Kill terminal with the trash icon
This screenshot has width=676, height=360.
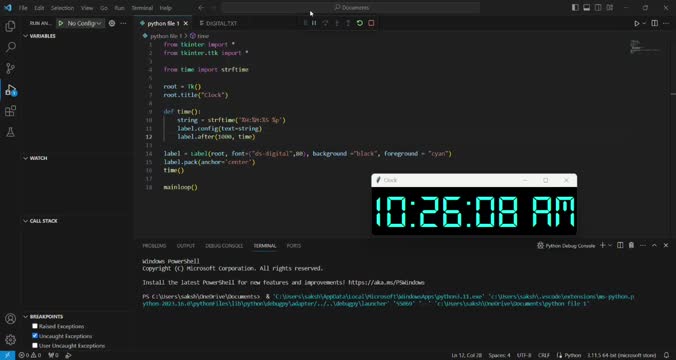[x=631, y=245]
